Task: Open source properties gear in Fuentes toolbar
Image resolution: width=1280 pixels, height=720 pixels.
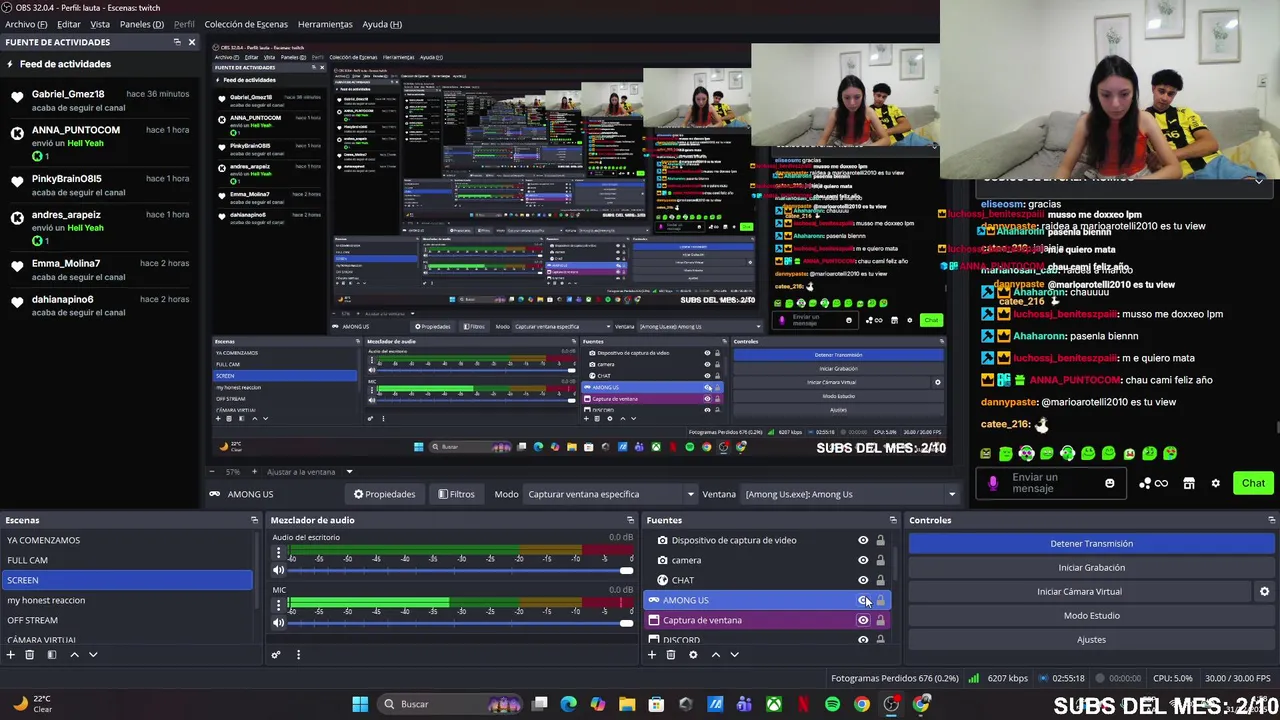Action: (x=693, y=655)
